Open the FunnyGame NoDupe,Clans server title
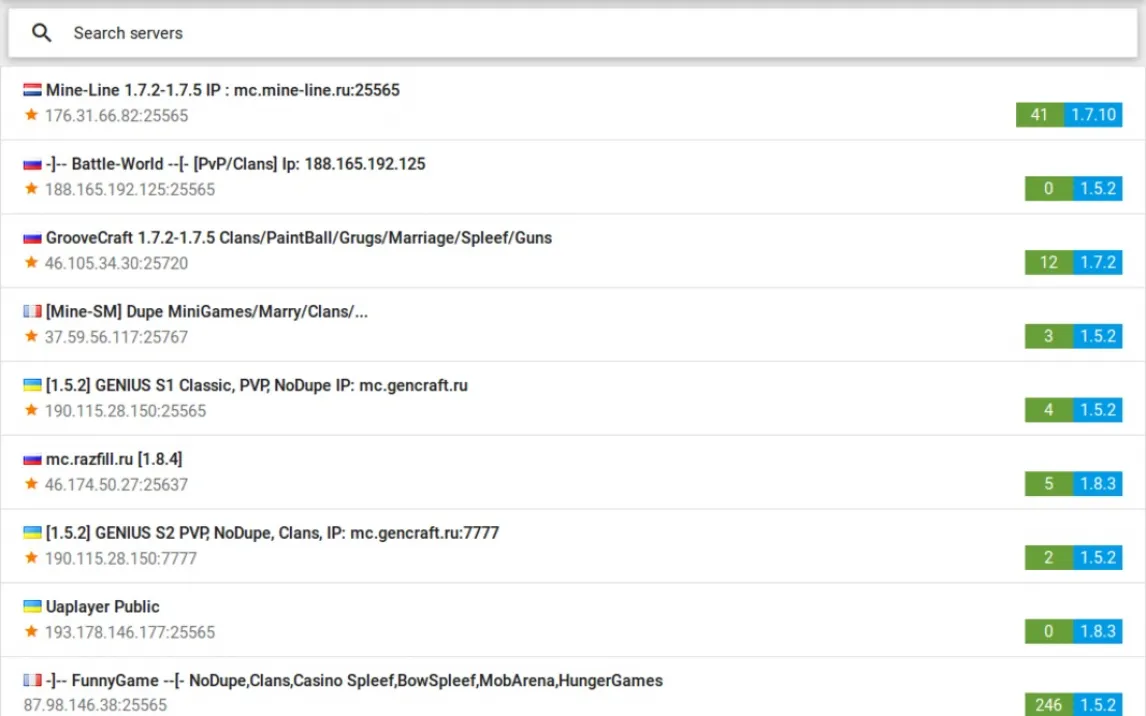Viewport: 1146px width, 716px height. 354,681
